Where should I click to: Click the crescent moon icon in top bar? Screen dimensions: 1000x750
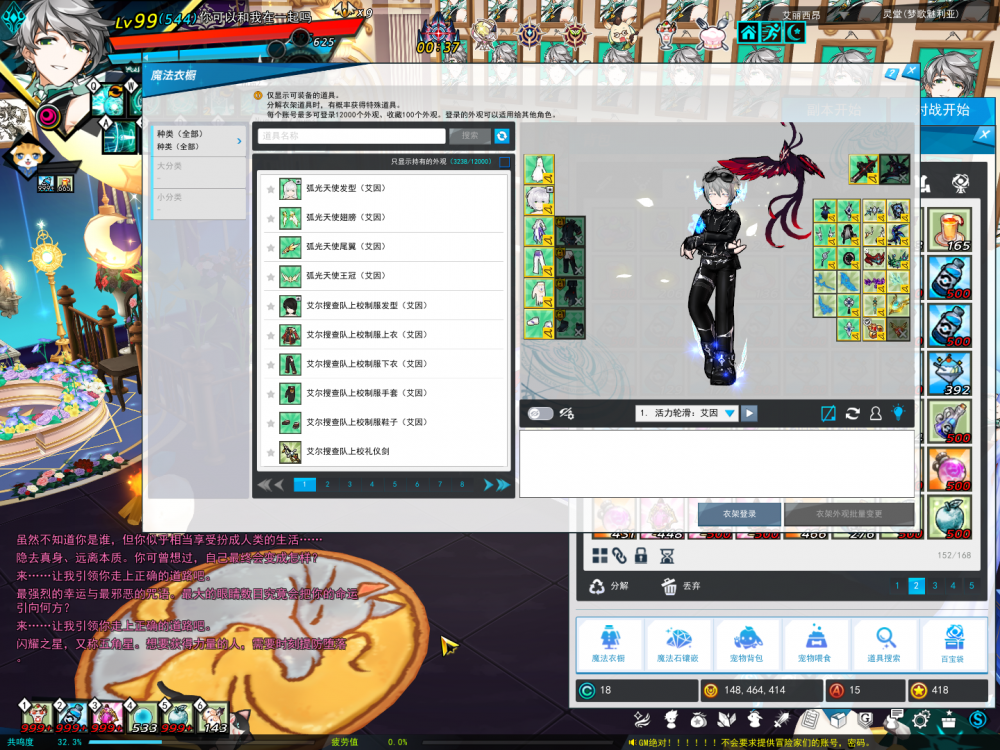[795, 32]
